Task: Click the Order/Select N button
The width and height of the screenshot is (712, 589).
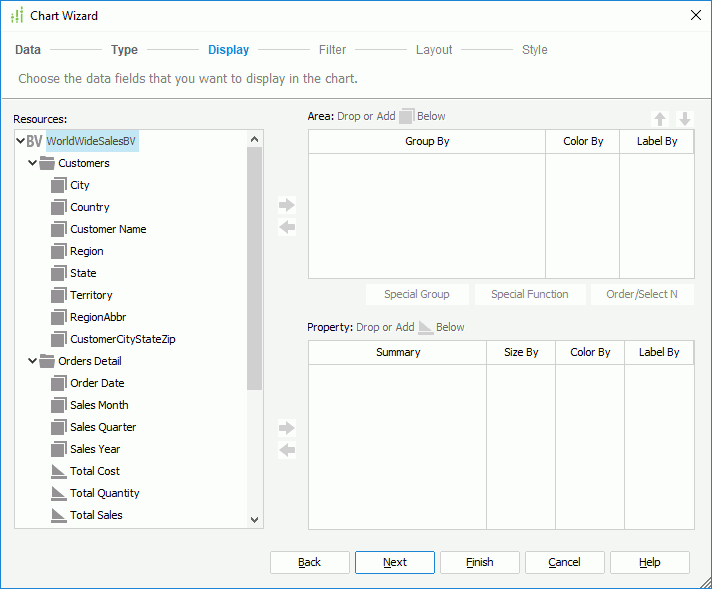Action: [x=642, y=294]
